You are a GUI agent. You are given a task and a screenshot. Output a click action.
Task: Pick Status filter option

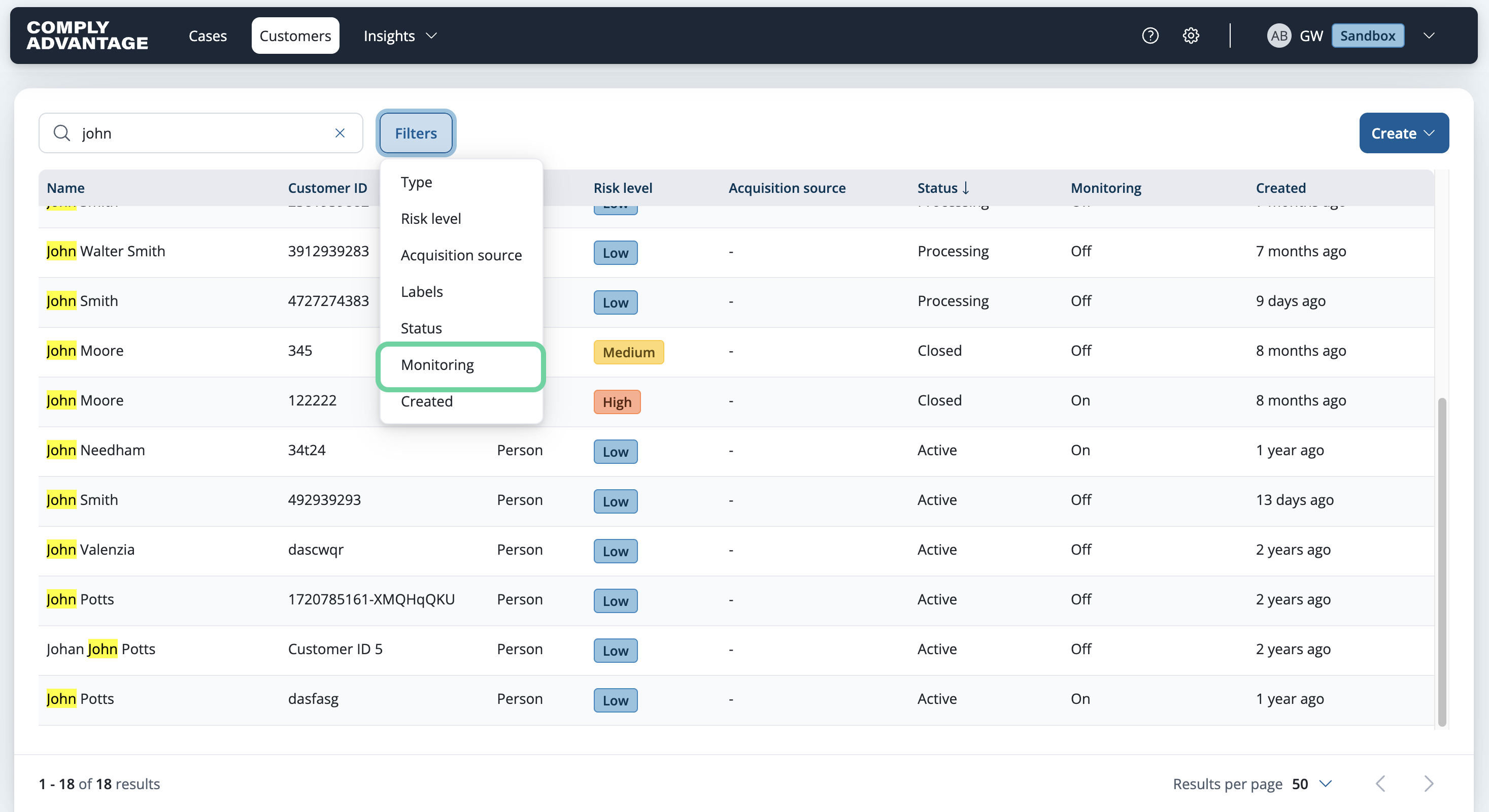[461, 328]
